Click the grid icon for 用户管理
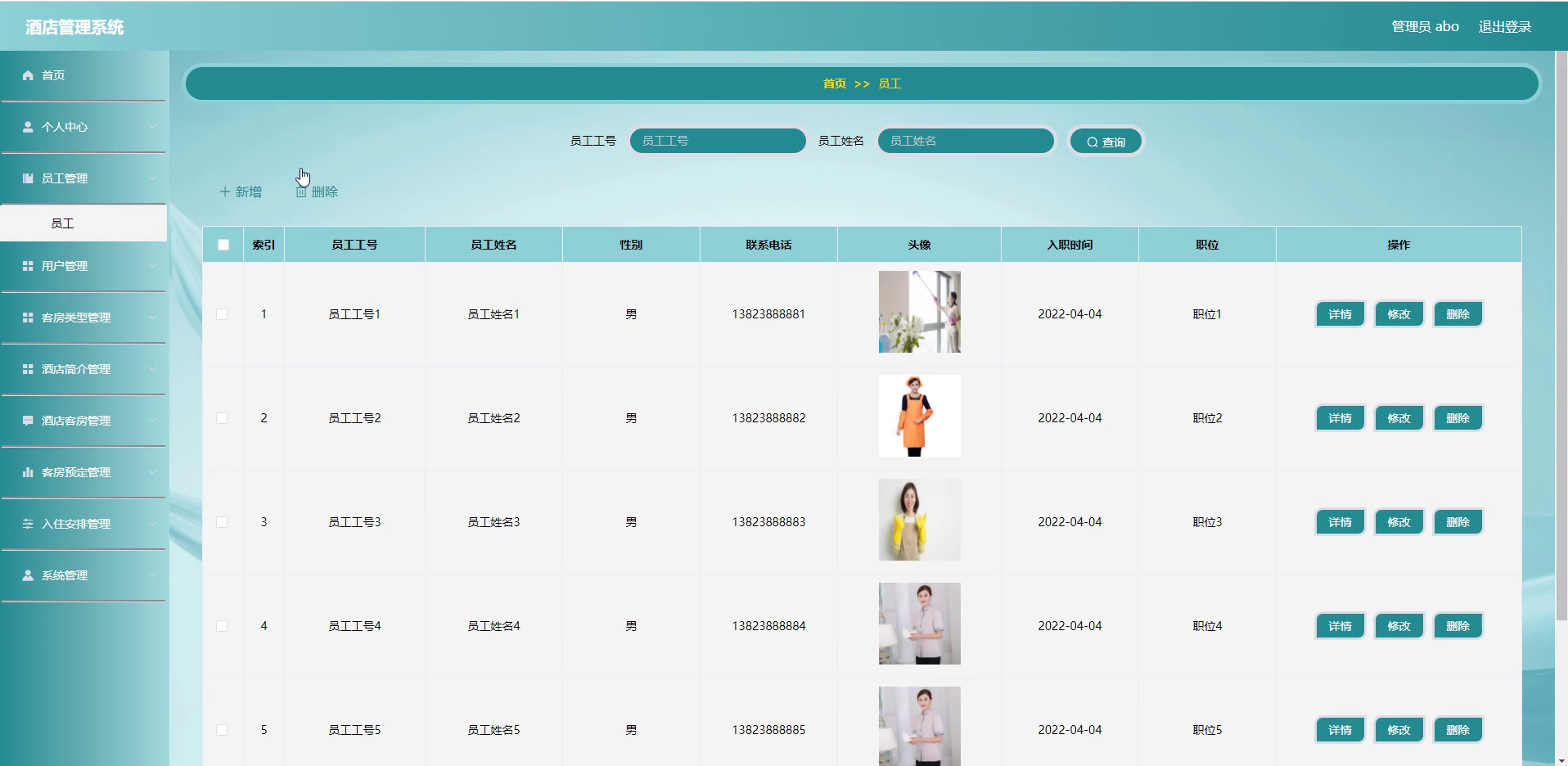Screen dimensions: 1568x766 28,266
